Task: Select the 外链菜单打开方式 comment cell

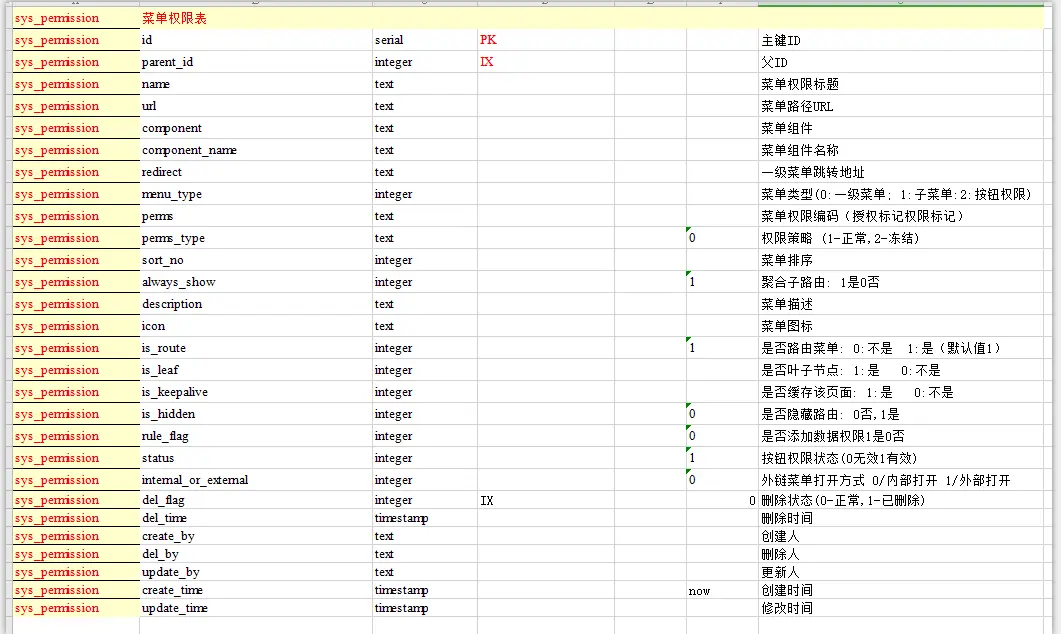Action: (901, 480)
